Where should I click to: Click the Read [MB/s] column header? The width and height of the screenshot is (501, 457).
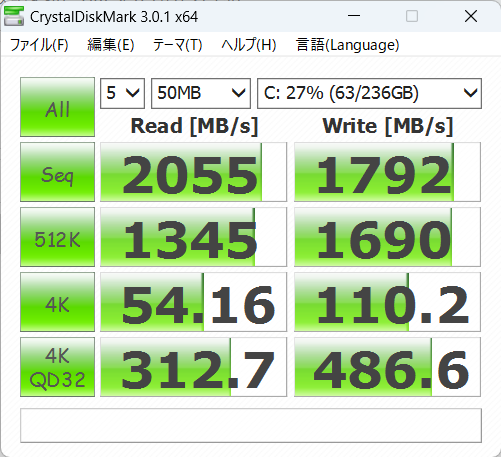(194, 126)
